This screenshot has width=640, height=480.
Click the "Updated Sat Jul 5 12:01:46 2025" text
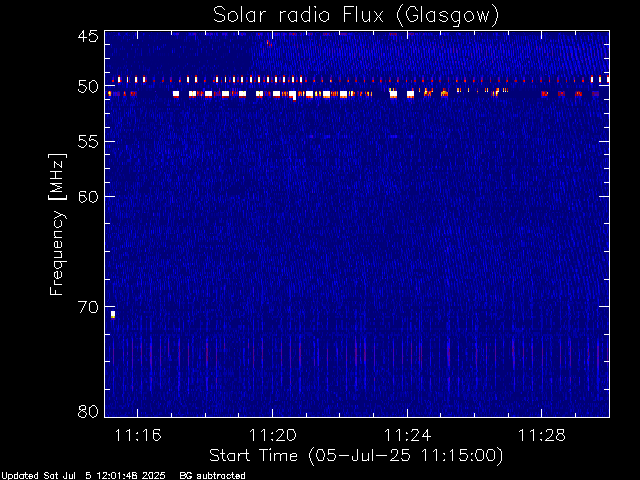[x=83, y=476]
